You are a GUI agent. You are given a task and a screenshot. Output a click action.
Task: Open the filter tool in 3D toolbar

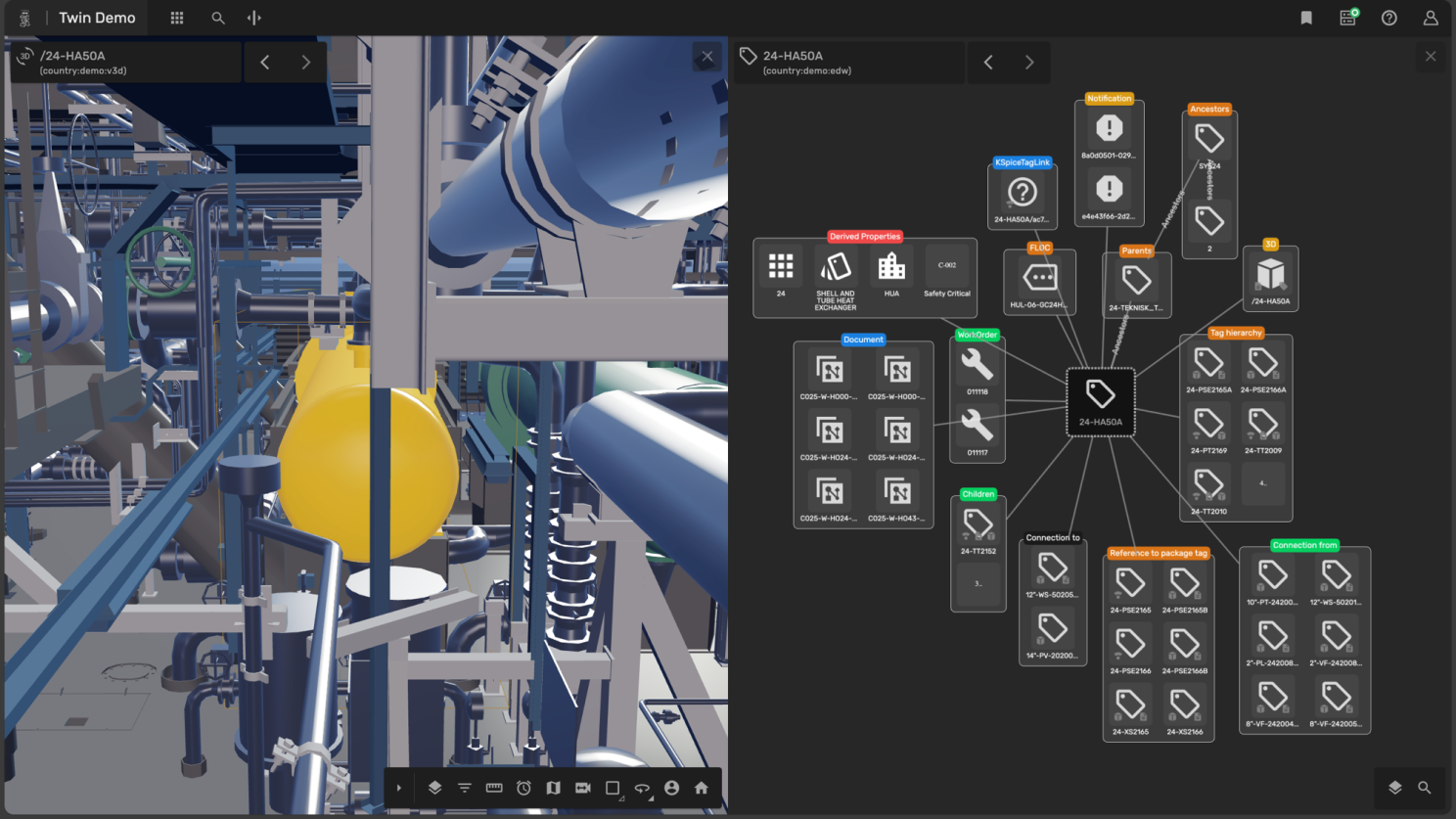[465, 788]
